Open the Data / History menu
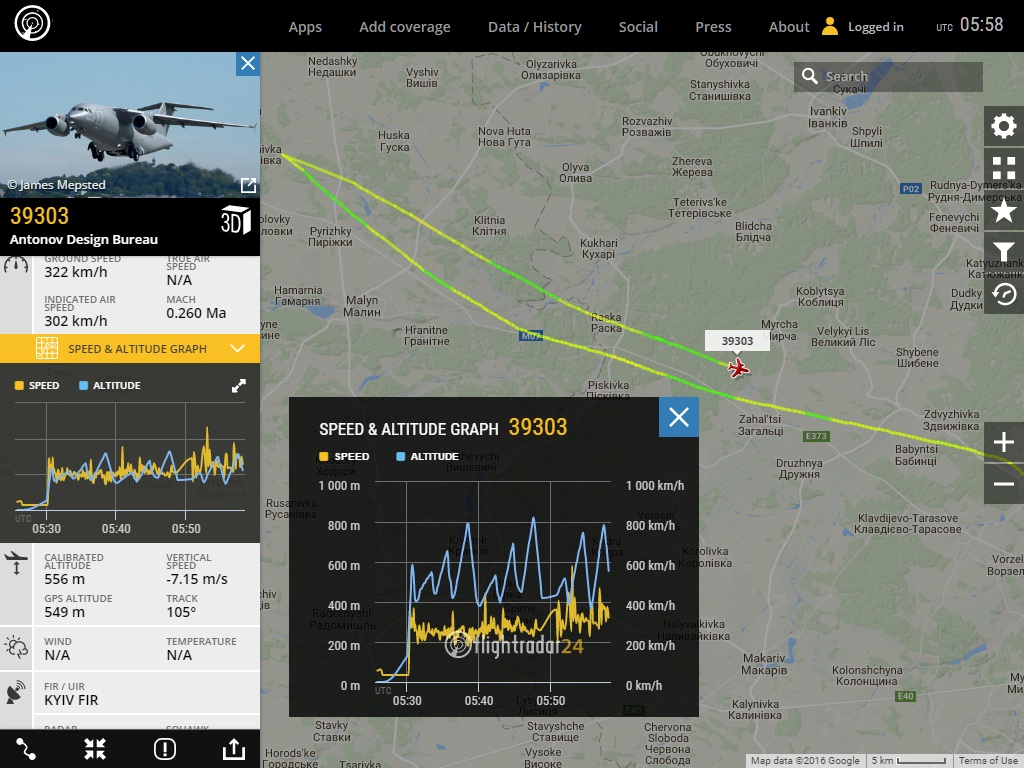The image size is (1024, 768). tap(534, 27)
